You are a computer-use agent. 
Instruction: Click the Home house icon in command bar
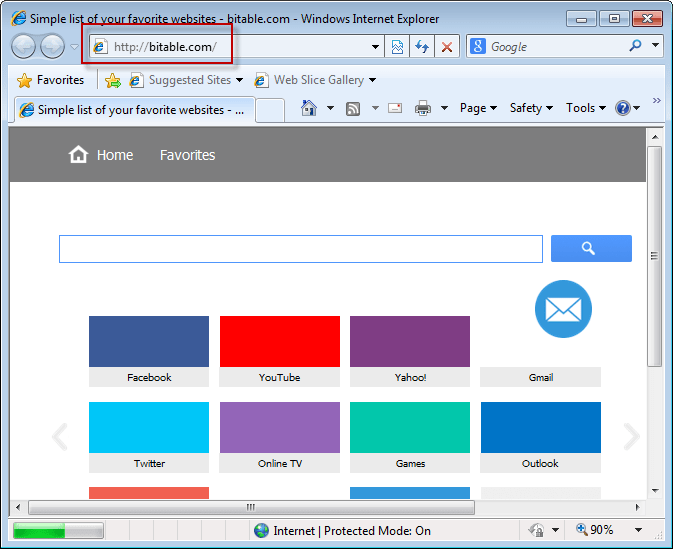click(309, 108)
